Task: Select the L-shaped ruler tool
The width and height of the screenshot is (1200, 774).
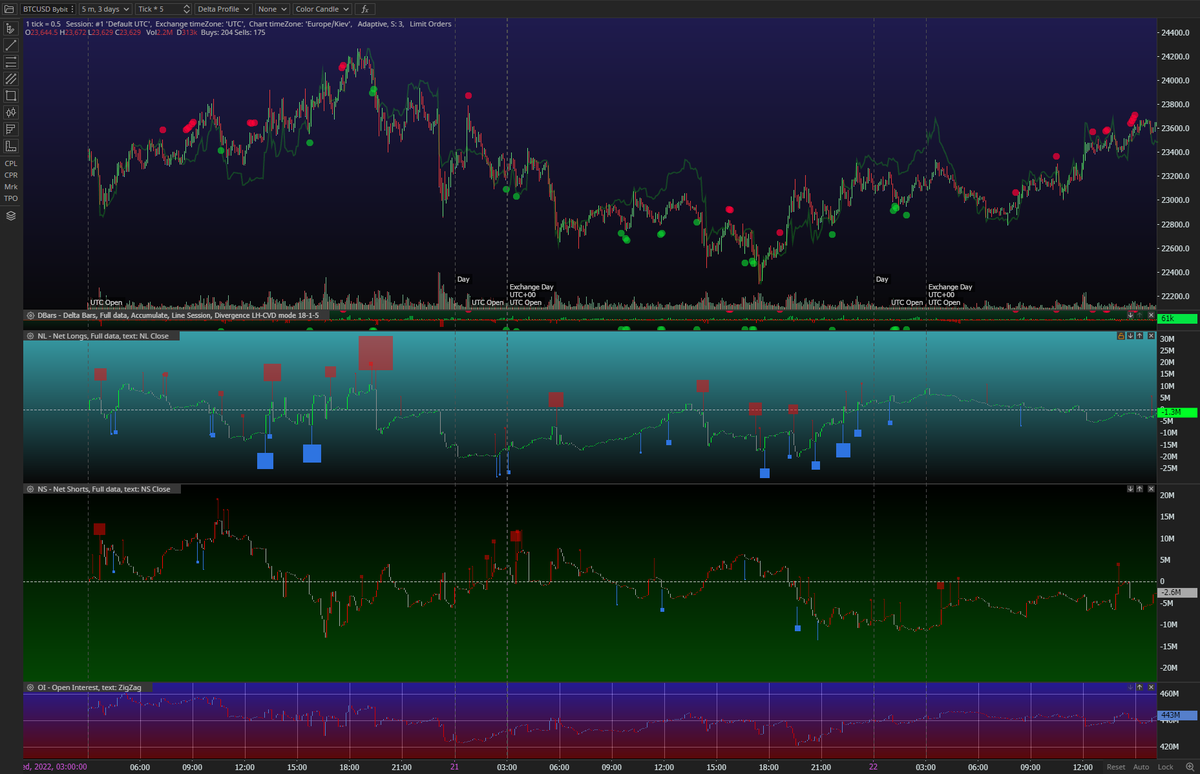Action: pos(10,146)
